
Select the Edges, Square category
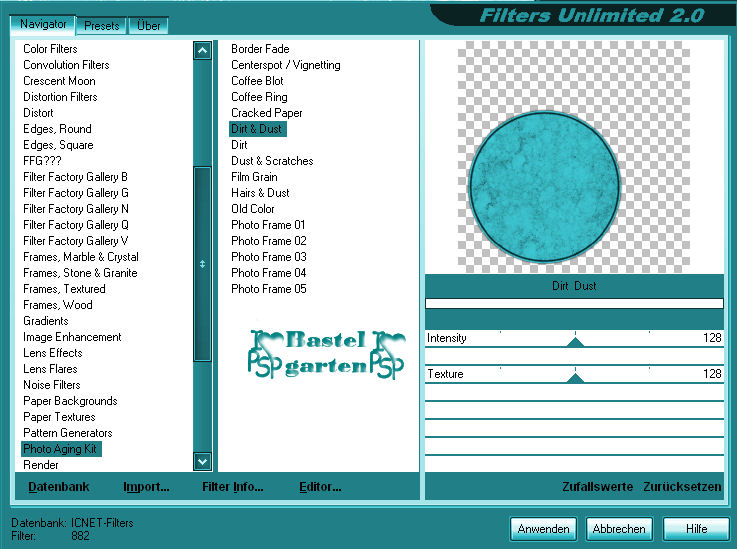[x=58, y=145]
